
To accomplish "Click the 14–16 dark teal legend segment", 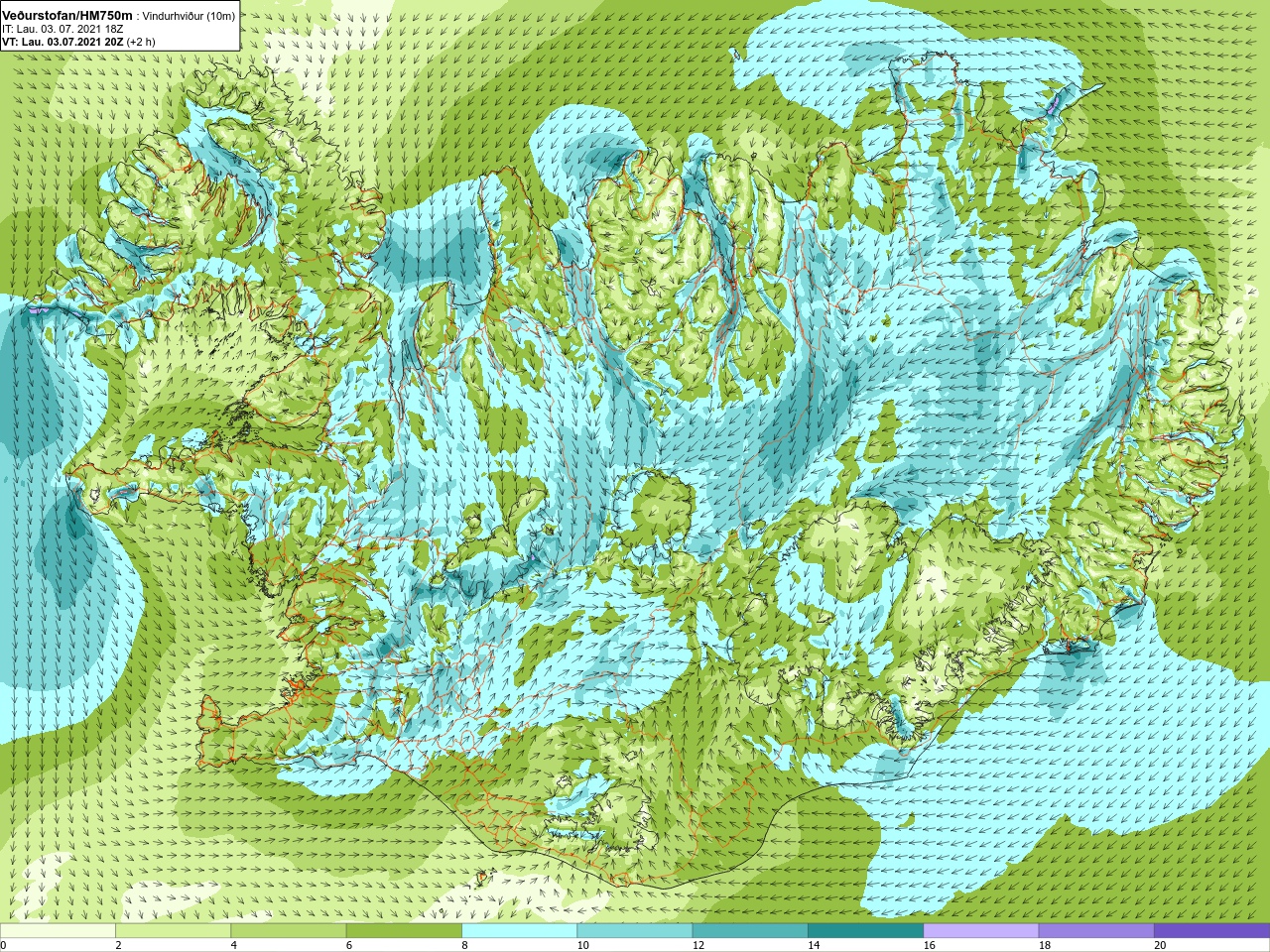I will [x=865, y=931].
